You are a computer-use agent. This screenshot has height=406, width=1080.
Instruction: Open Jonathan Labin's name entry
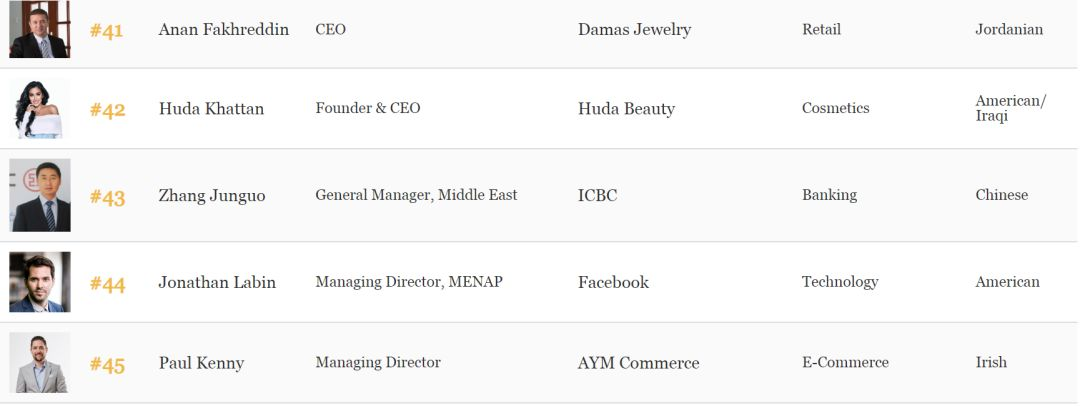click(x=217, y=283)
